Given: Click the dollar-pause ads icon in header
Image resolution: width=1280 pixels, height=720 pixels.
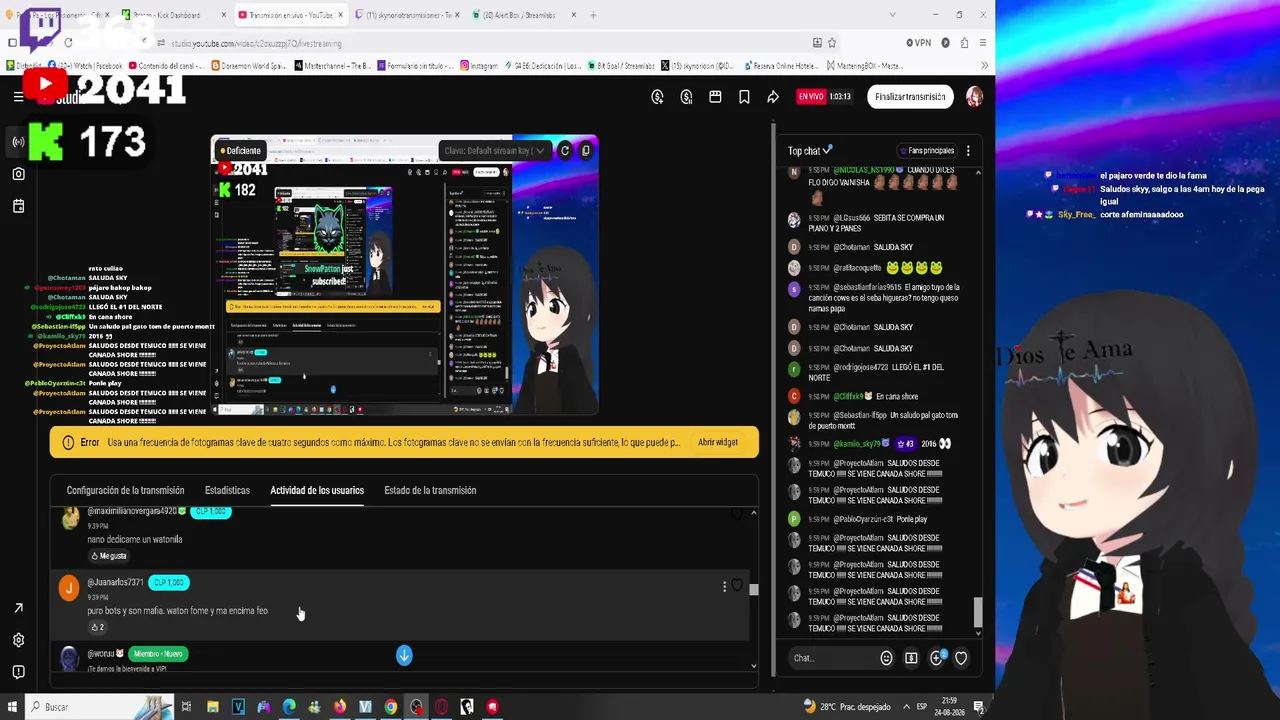Looking at the screenshot, I should tap(686, 97).
